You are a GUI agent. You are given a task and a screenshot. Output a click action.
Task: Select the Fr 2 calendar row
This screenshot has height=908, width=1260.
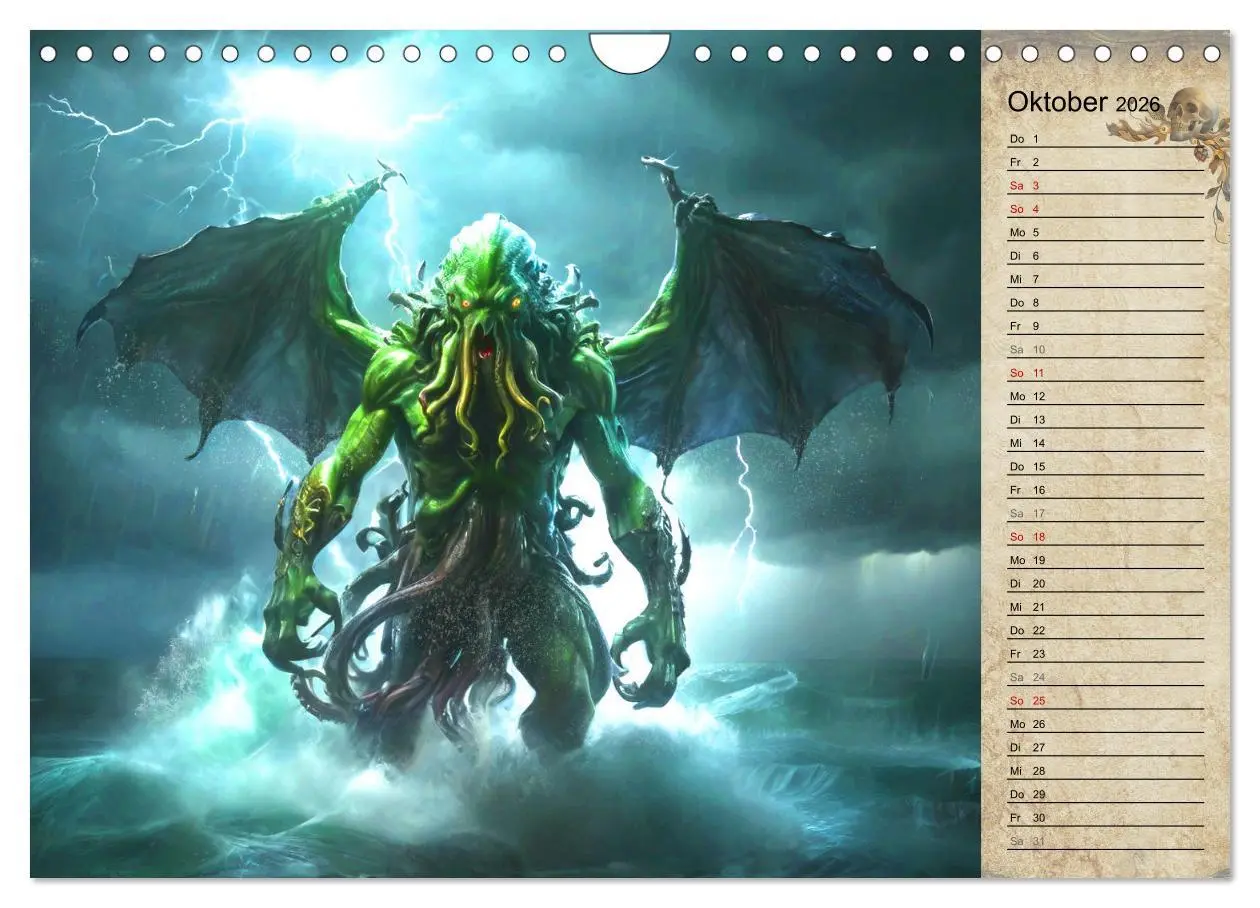click(x=1105, y=162)
